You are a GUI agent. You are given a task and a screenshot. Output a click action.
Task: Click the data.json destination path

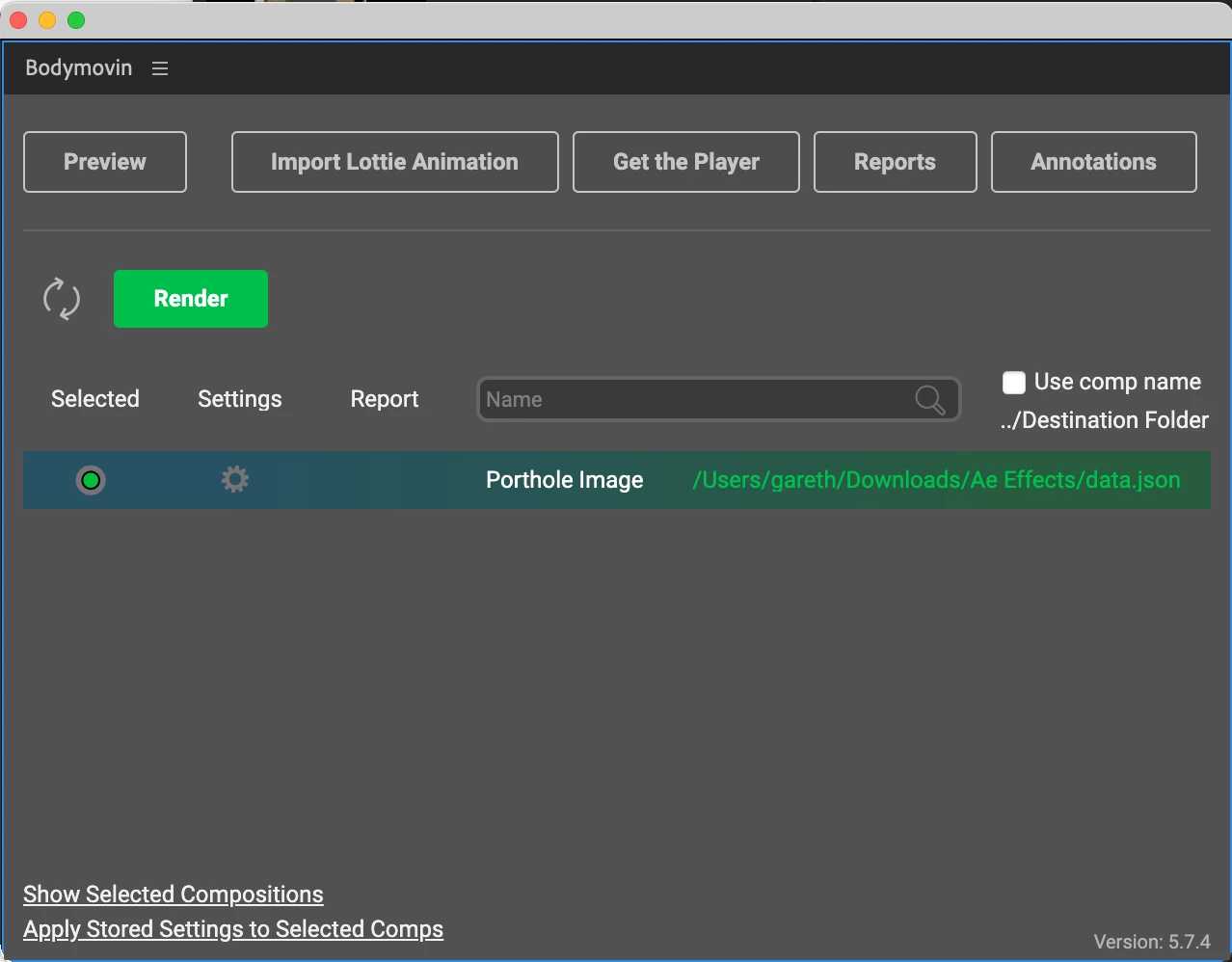936,480
